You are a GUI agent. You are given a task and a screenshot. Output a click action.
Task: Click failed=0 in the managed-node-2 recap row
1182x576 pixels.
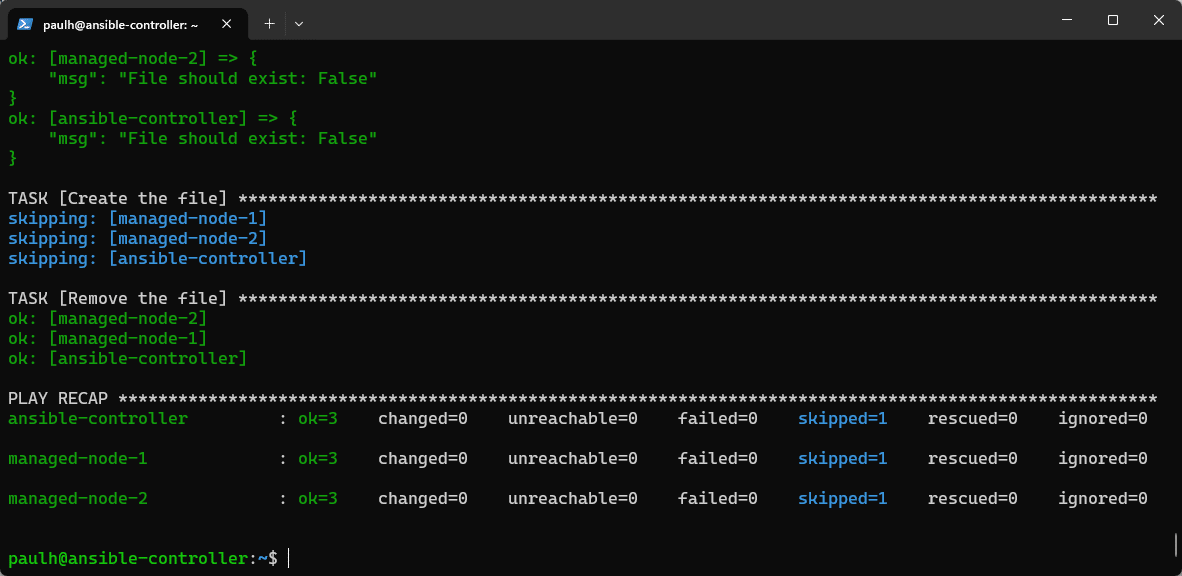click(717, 498)
